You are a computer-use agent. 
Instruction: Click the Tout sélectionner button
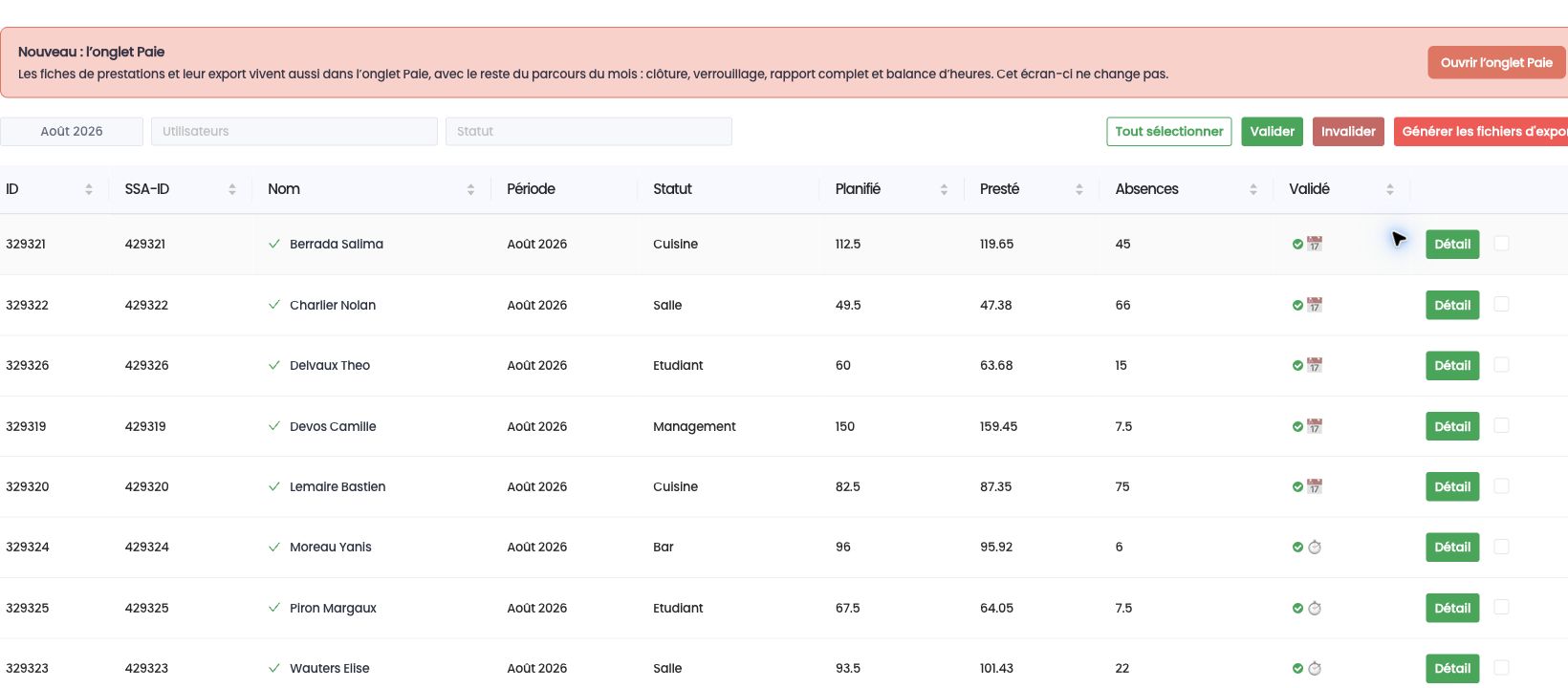coord(1169,131)
